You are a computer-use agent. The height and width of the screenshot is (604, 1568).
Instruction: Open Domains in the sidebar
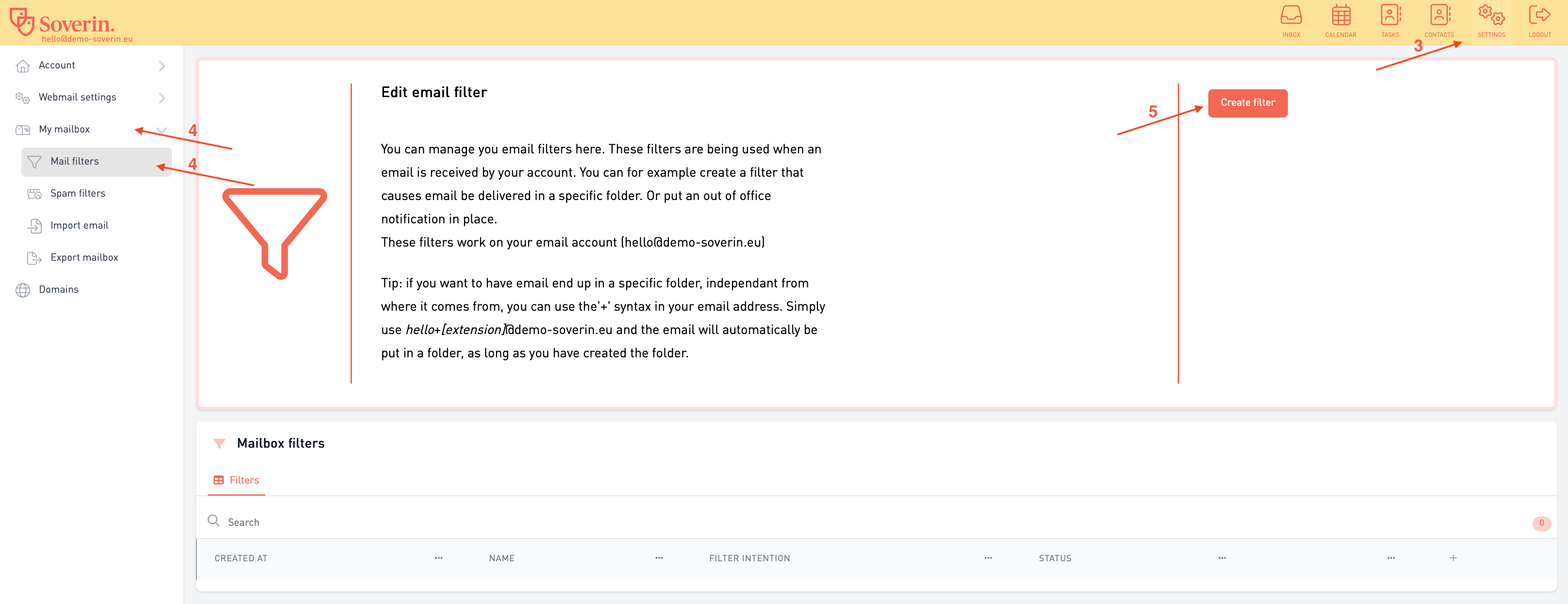[58, 290]
